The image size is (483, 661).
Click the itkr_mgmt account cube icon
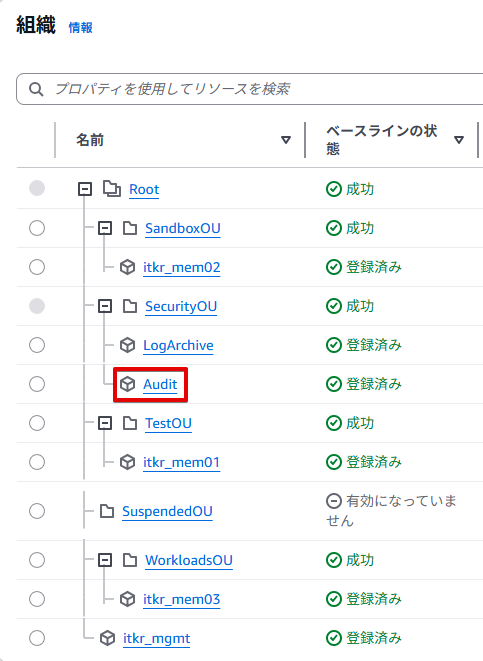click(x=107, y=638)
